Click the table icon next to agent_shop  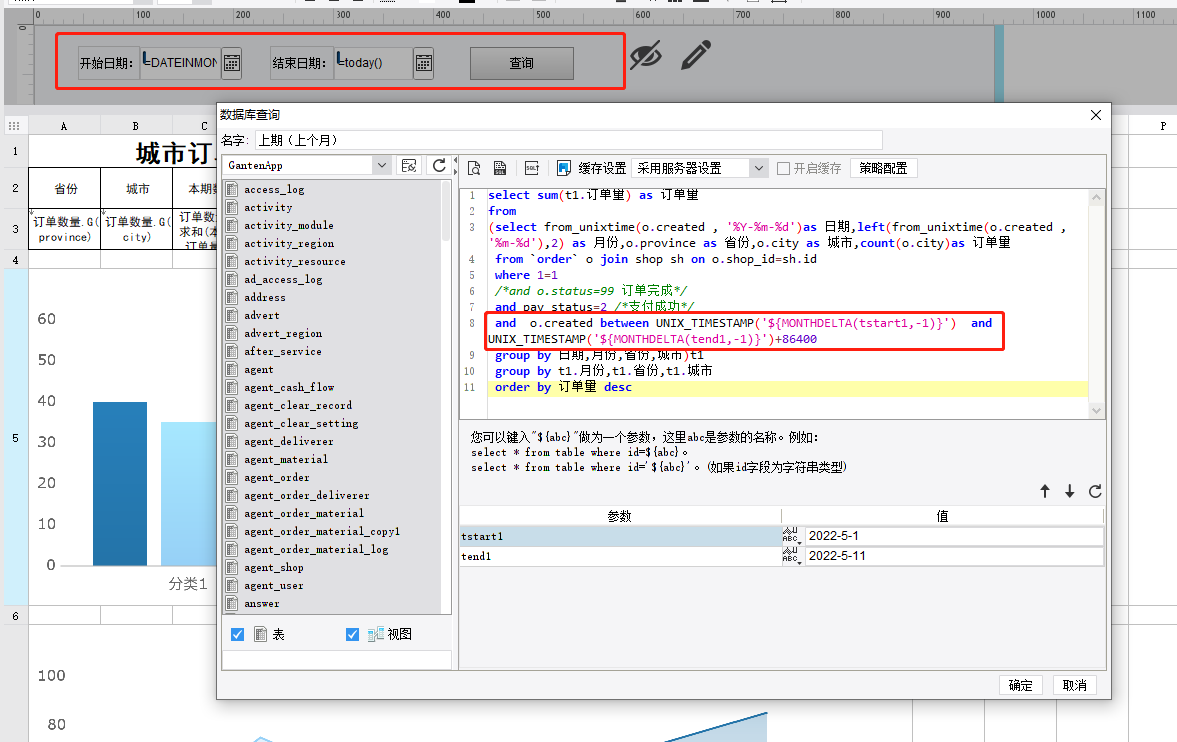pyautogui.click(x=232, y=568)
